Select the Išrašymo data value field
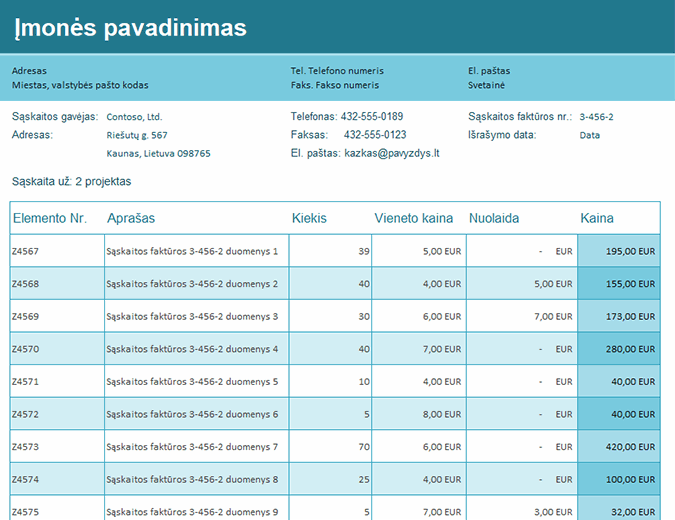Image resolution: width=675 pixels, height=520 pixels. (590, 135)
